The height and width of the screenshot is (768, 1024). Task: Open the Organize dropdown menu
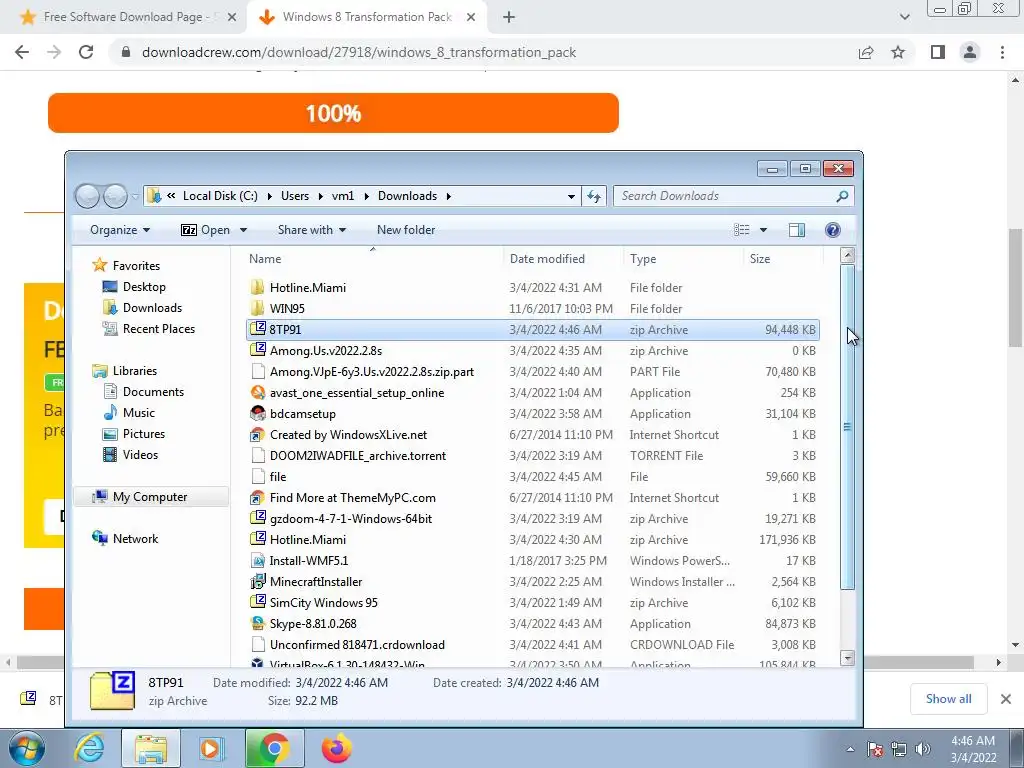tap(120, 230)
